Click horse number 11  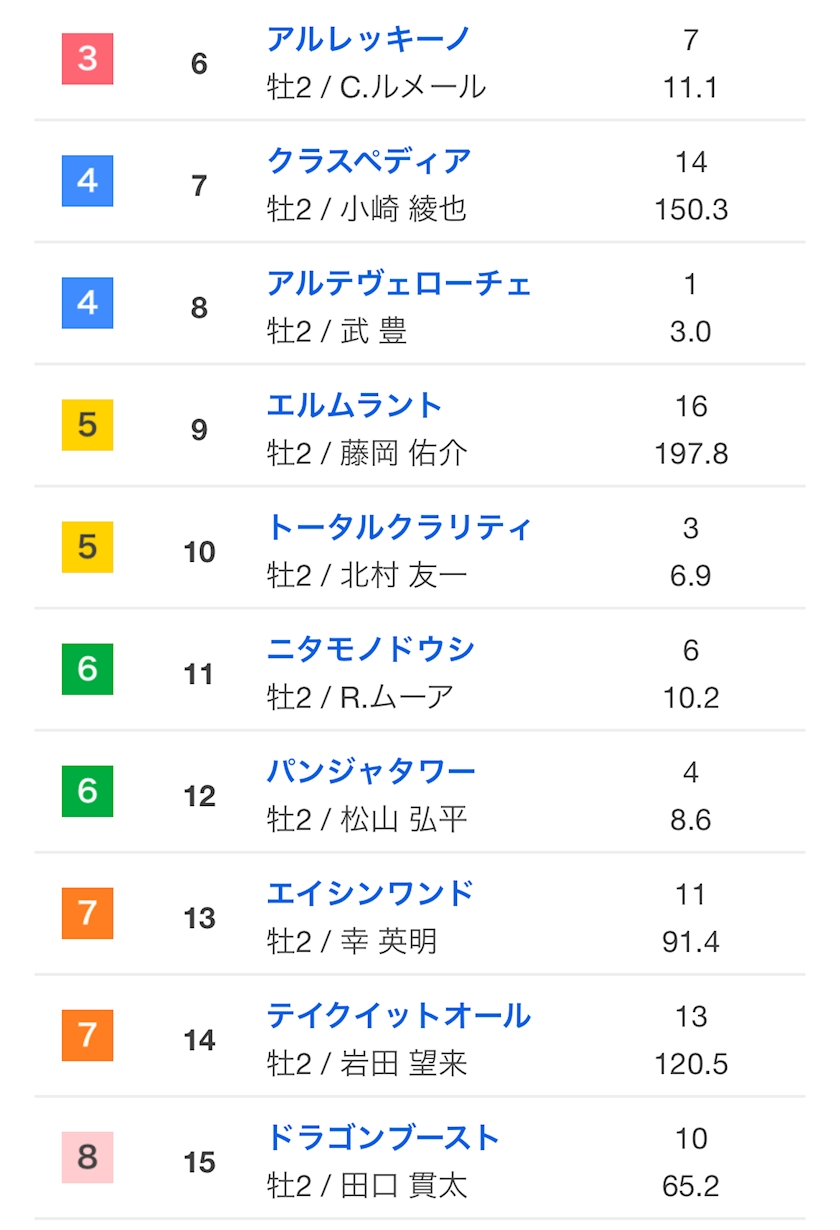point(199,674)
